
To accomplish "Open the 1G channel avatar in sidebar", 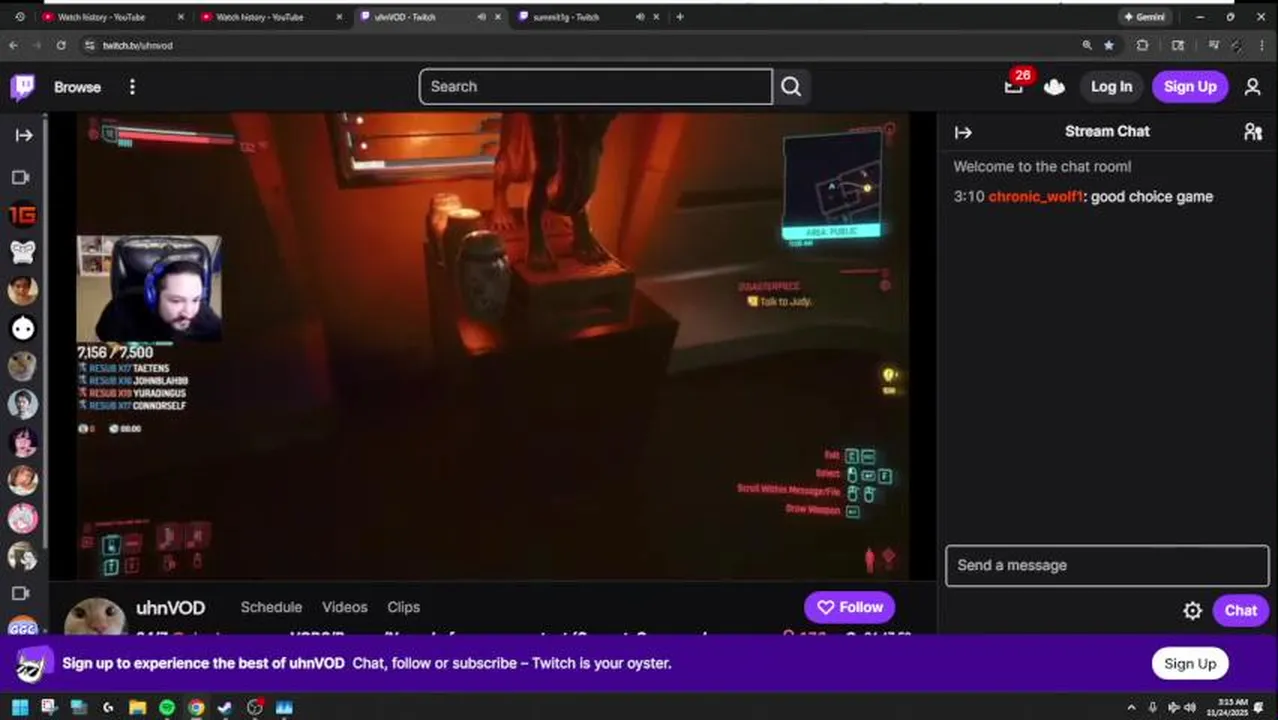I will tap(23, 214).
